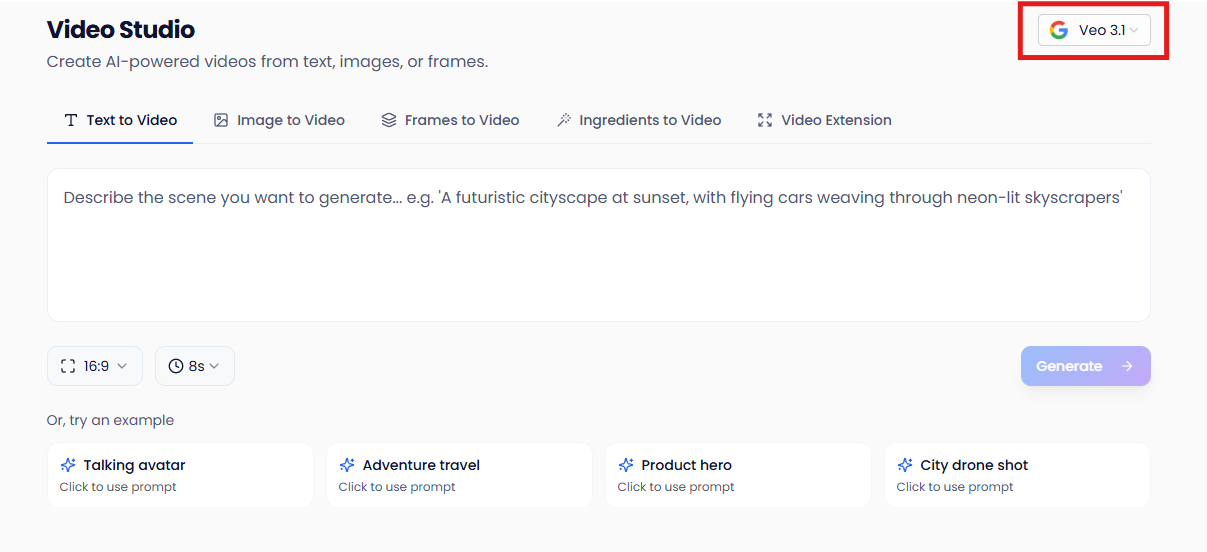Expand the 16:9 aspect ratio dropdown
Viewport: 1207px width, 552px height.
95,366
